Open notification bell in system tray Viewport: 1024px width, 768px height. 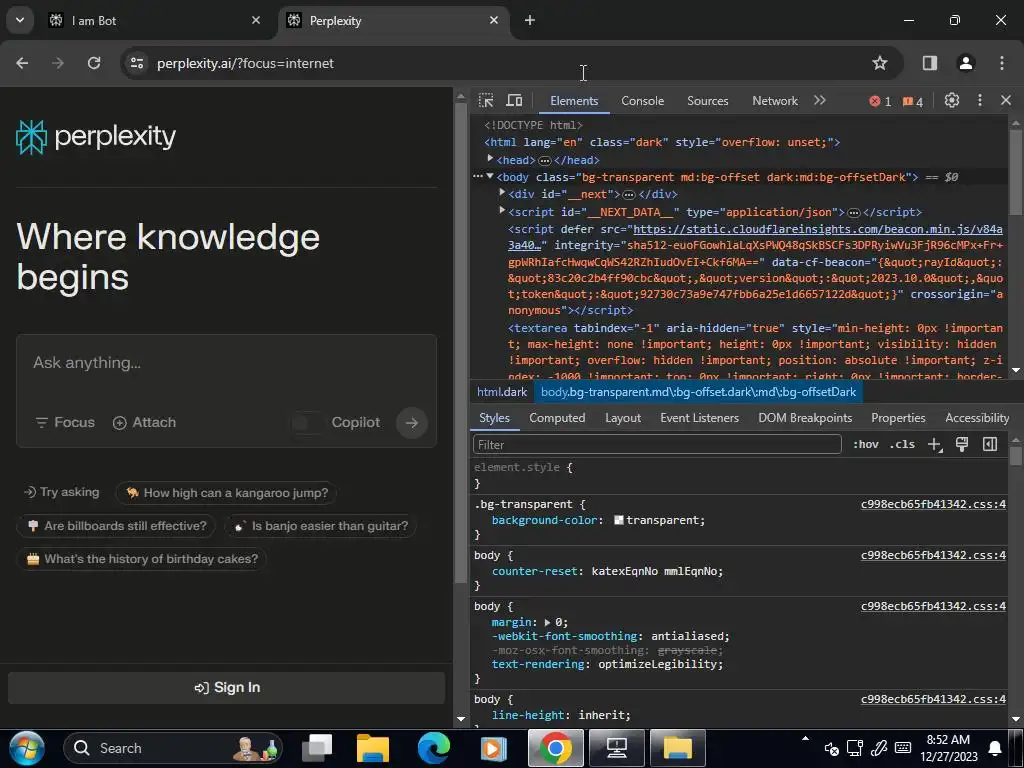pos(995,748)
